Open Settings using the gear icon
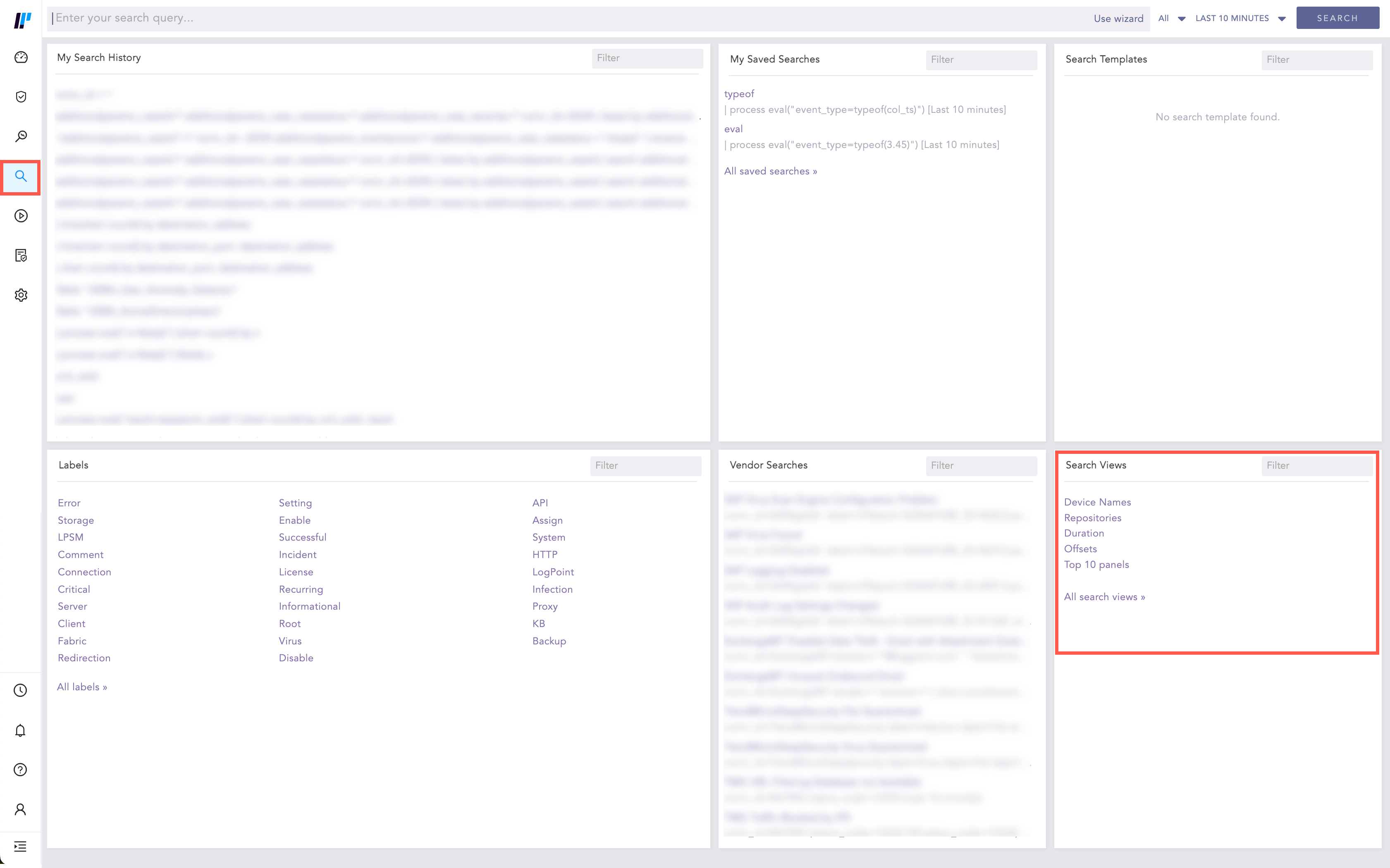 (21, 294)
